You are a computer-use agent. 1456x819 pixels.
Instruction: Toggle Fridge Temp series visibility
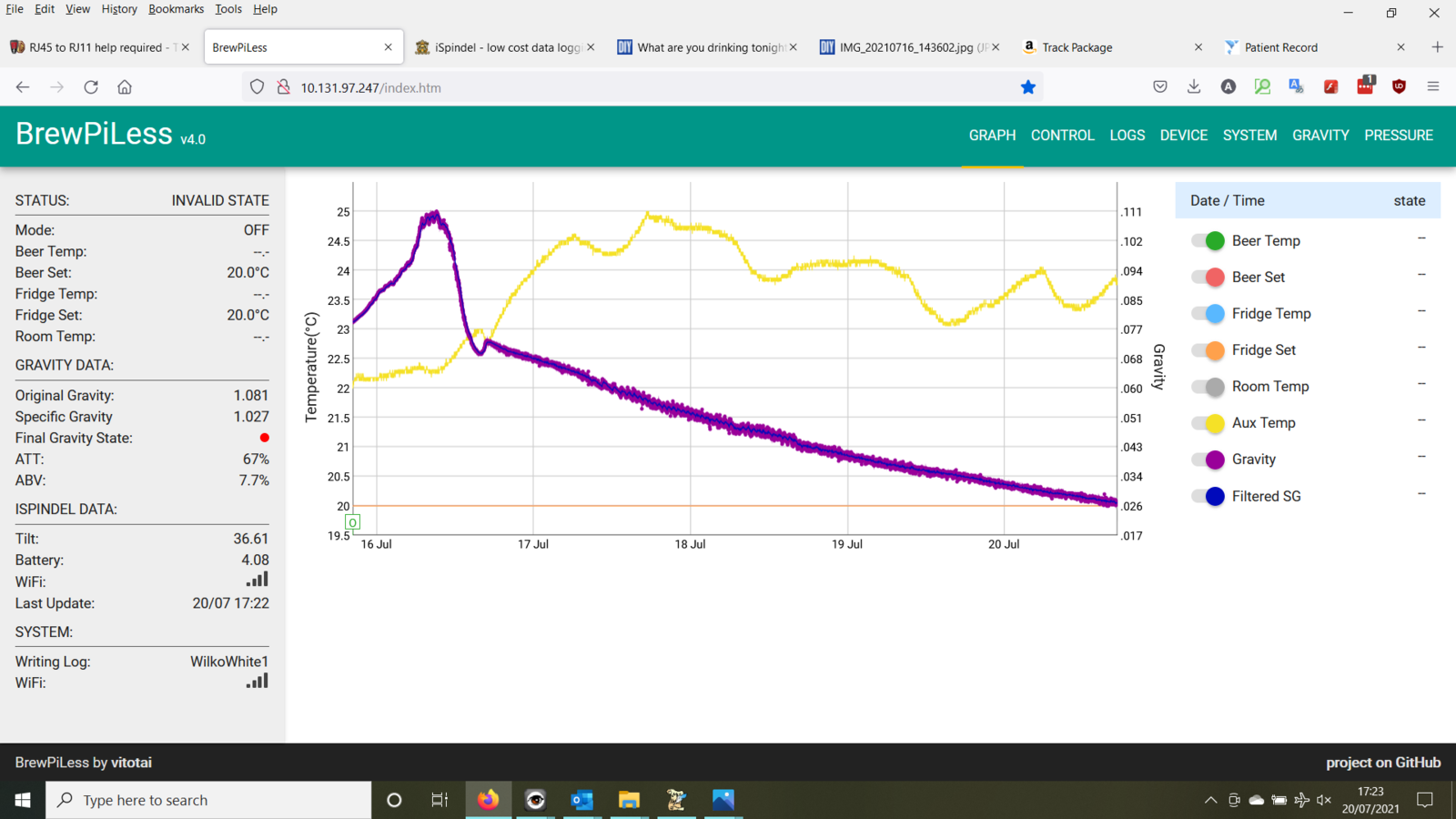pos(1208,314)
